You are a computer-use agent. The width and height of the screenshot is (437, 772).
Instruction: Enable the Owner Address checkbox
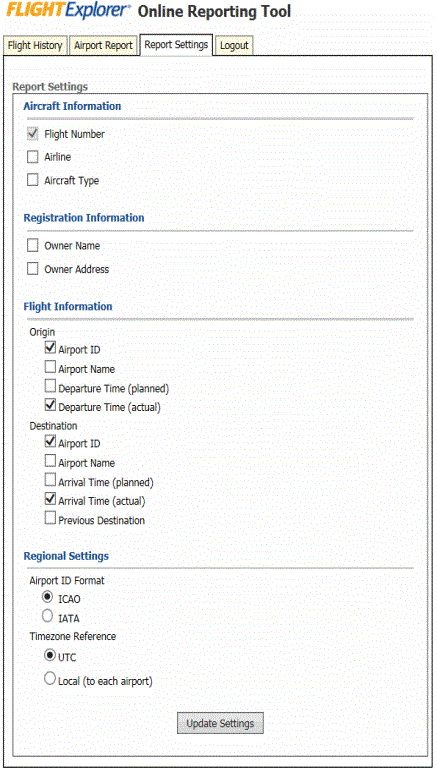point(32,269)
